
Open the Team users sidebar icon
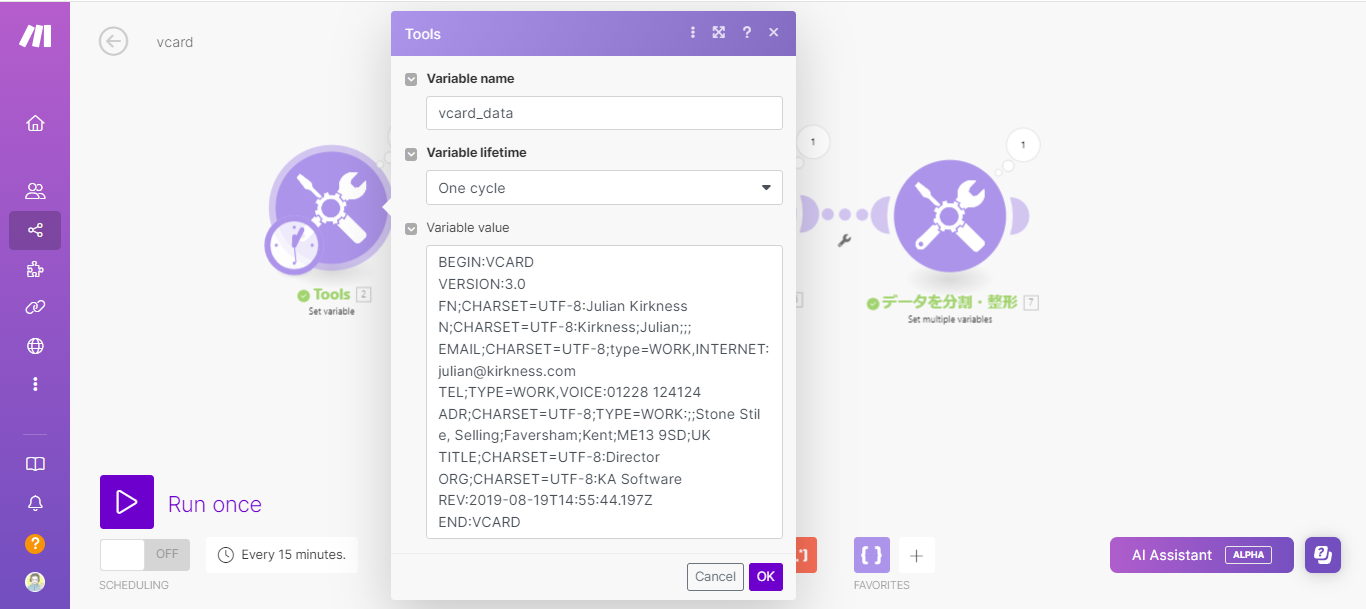click(35, 191)
